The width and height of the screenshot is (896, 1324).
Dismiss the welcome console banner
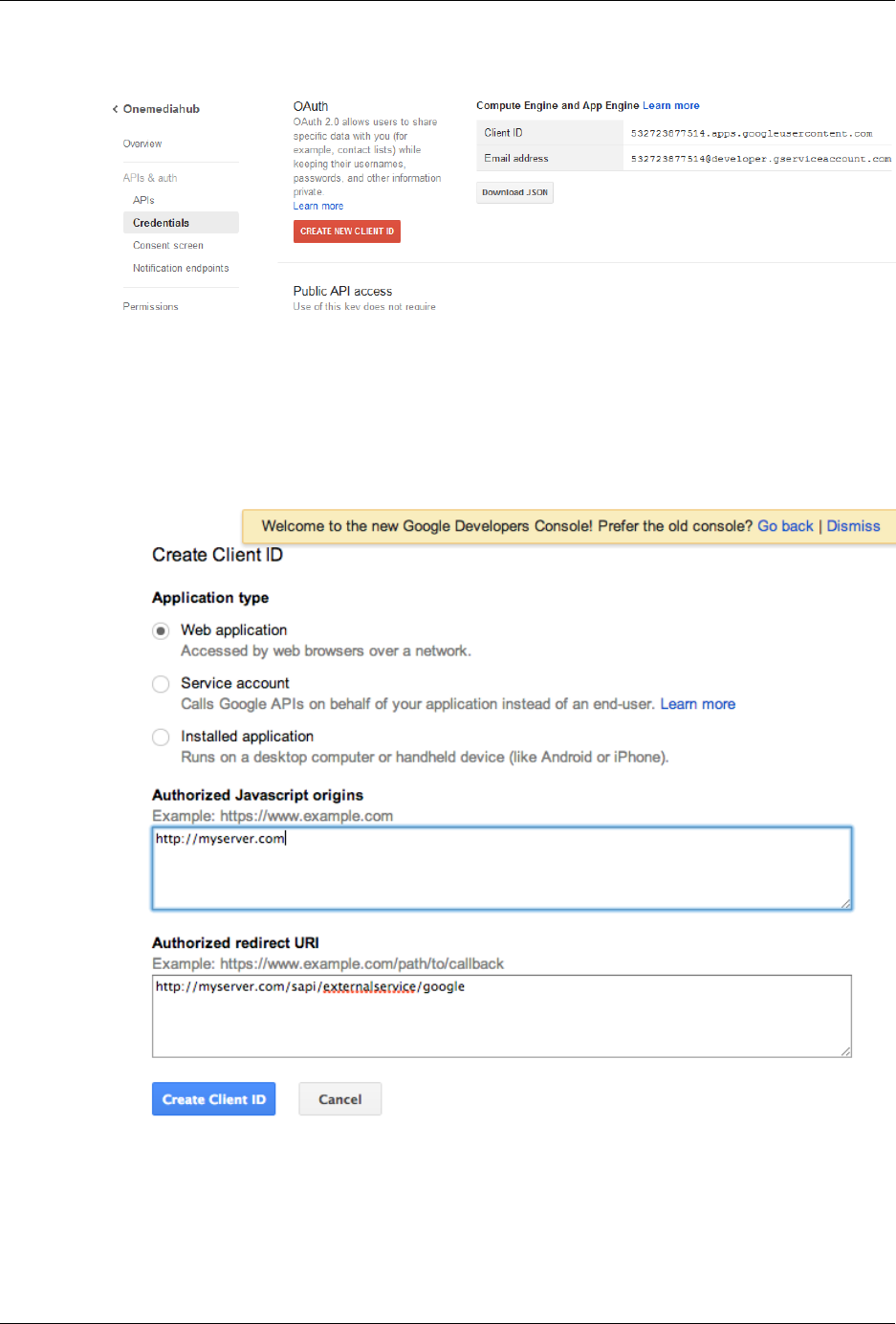pos(853,526)
